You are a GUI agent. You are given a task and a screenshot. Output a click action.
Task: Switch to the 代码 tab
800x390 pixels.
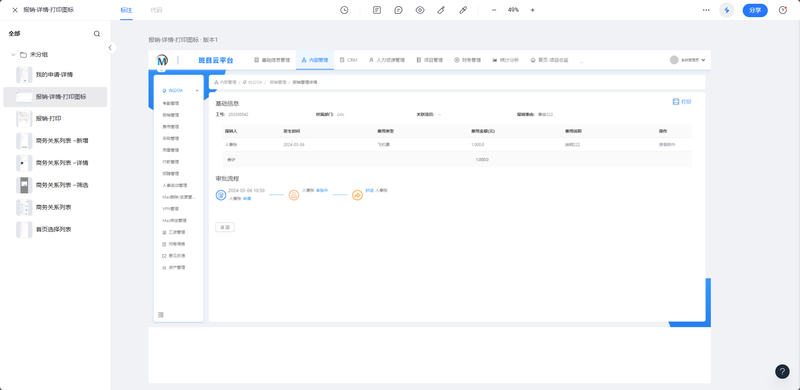[x=157, y=10]
